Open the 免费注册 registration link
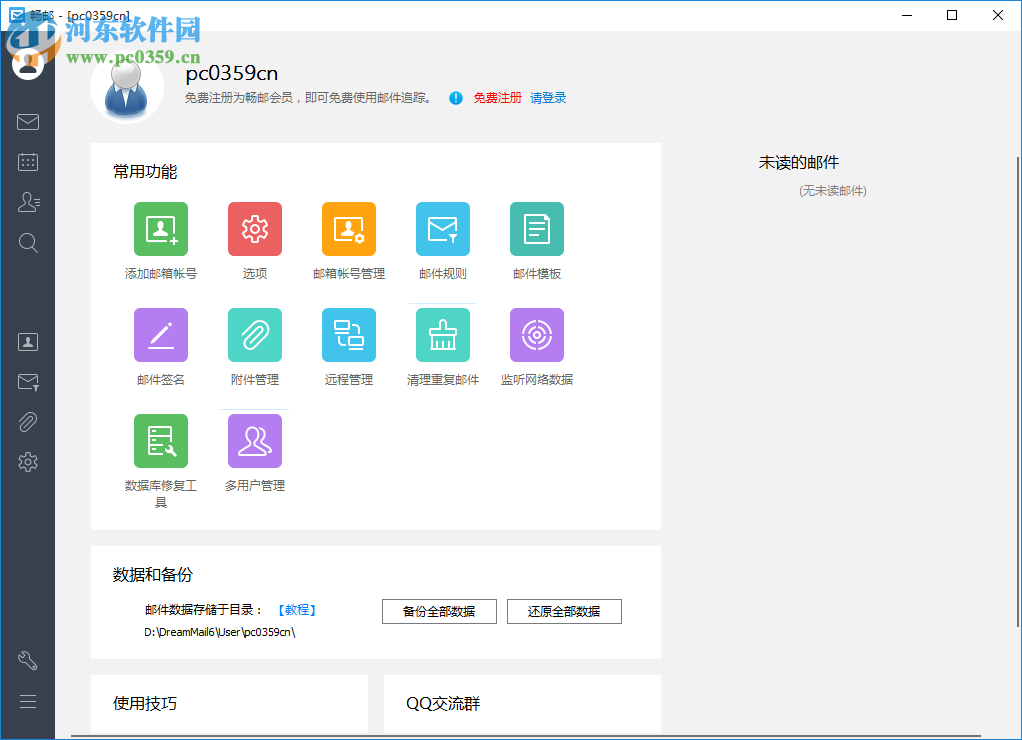1022x740 pixels. click(x=499, y=98)
